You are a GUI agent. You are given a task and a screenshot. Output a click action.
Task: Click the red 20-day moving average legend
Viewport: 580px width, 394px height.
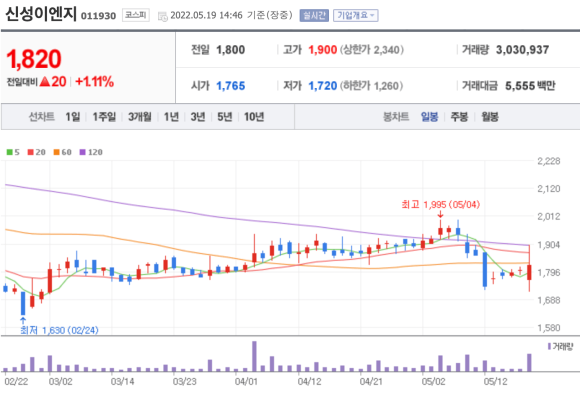click(x=37, y=152)
